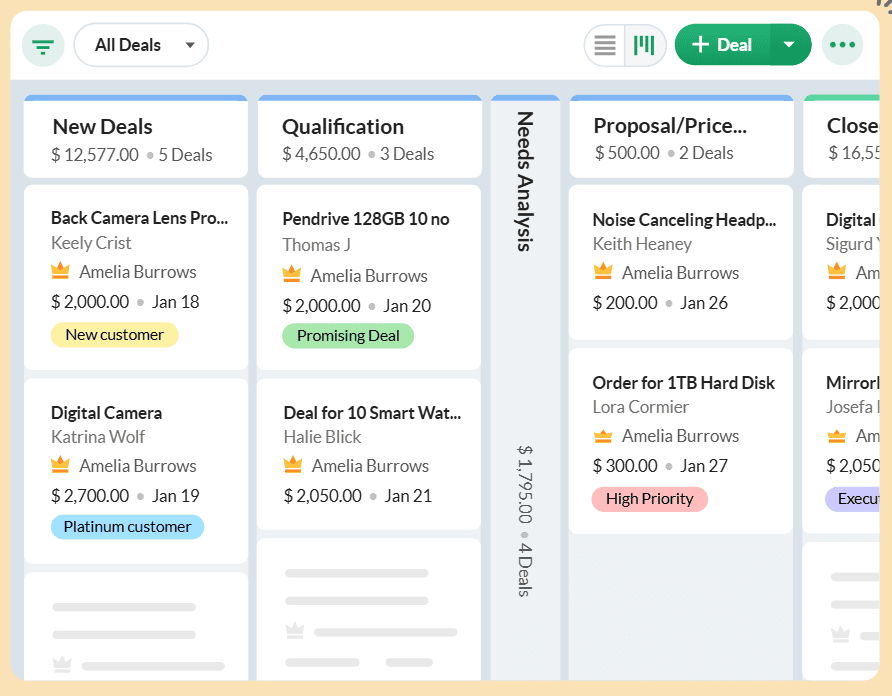The width and height of the screenshot is (892, 696).
Task: Click crown icon on 1TB Hard Disk deal
Action: [x=603, y=436]
